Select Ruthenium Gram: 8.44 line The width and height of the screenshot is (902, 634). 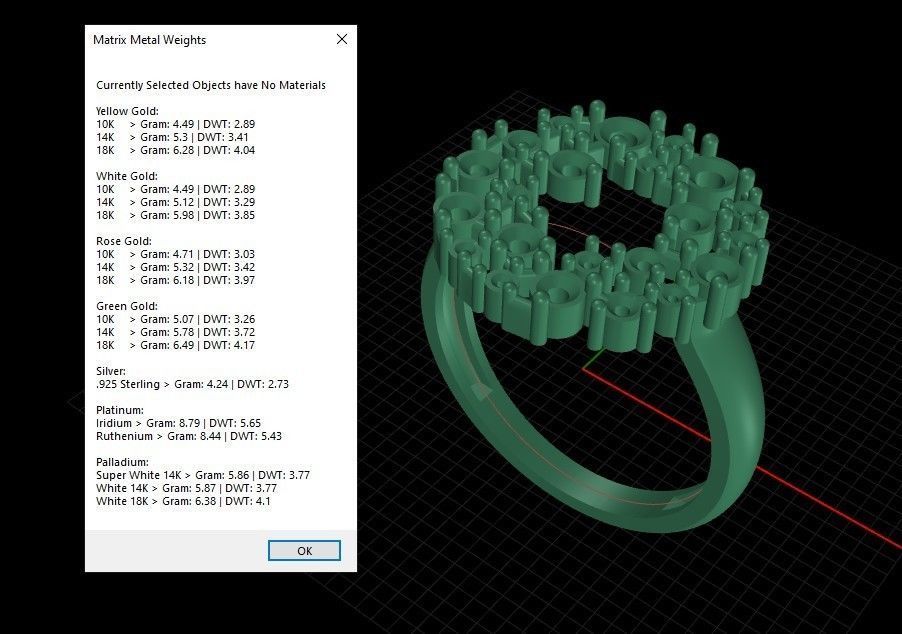pos(189,436)
